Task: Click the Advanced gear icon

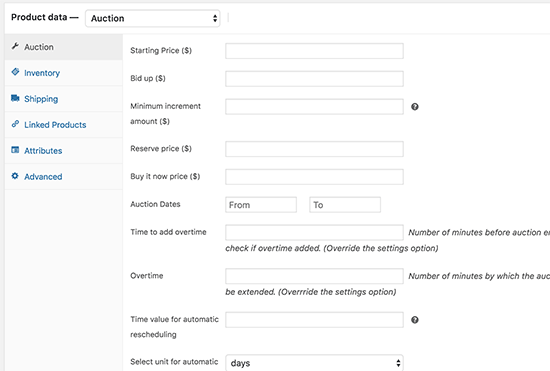Action: click(15, 176)
